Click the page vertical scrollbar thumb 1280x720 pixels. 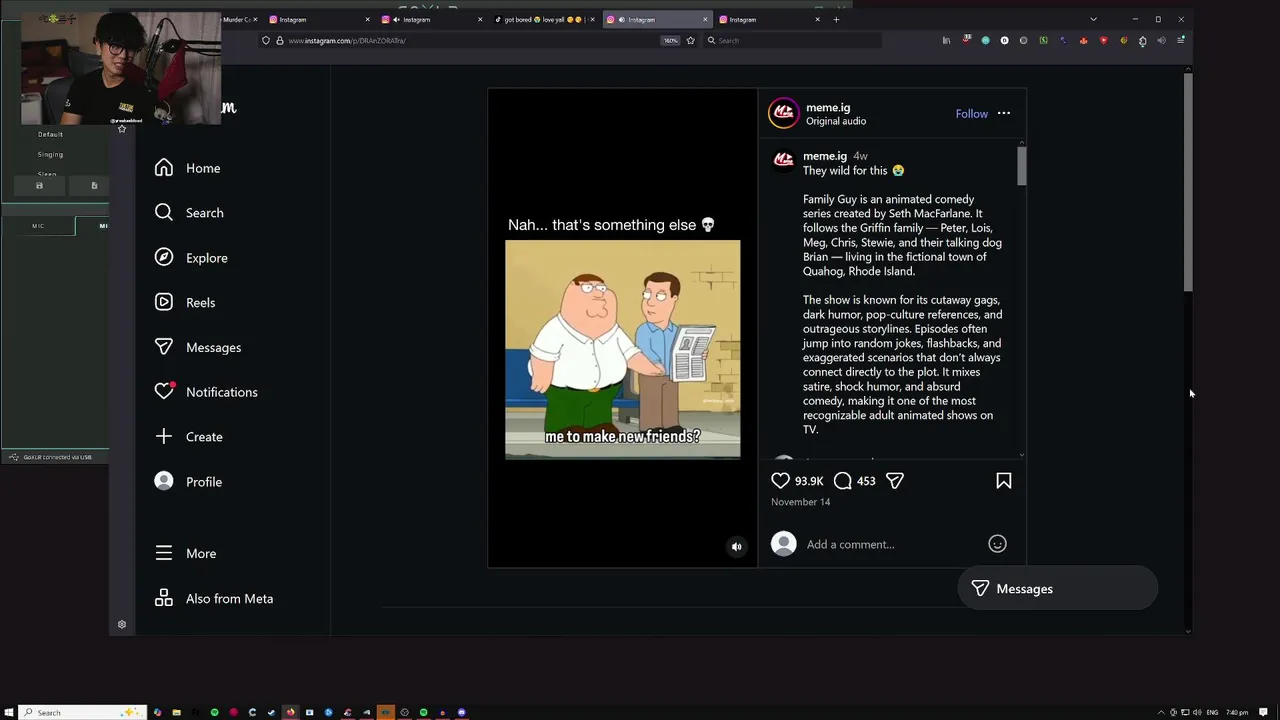click(x=1187, y=182)
